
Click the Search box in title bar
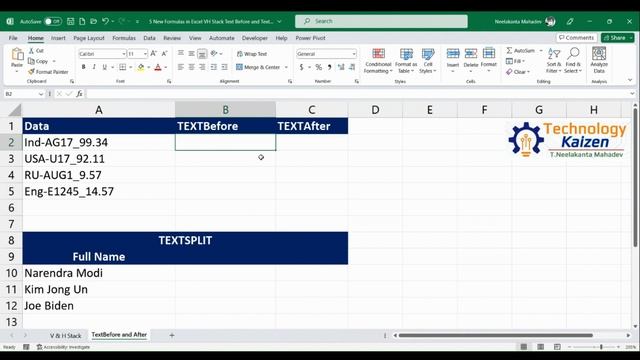(381, 21)
